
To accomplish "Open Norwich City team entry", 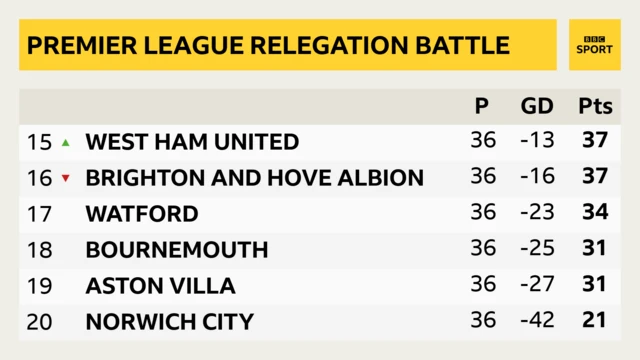I will pyautogui.click(x=170, y=321).
